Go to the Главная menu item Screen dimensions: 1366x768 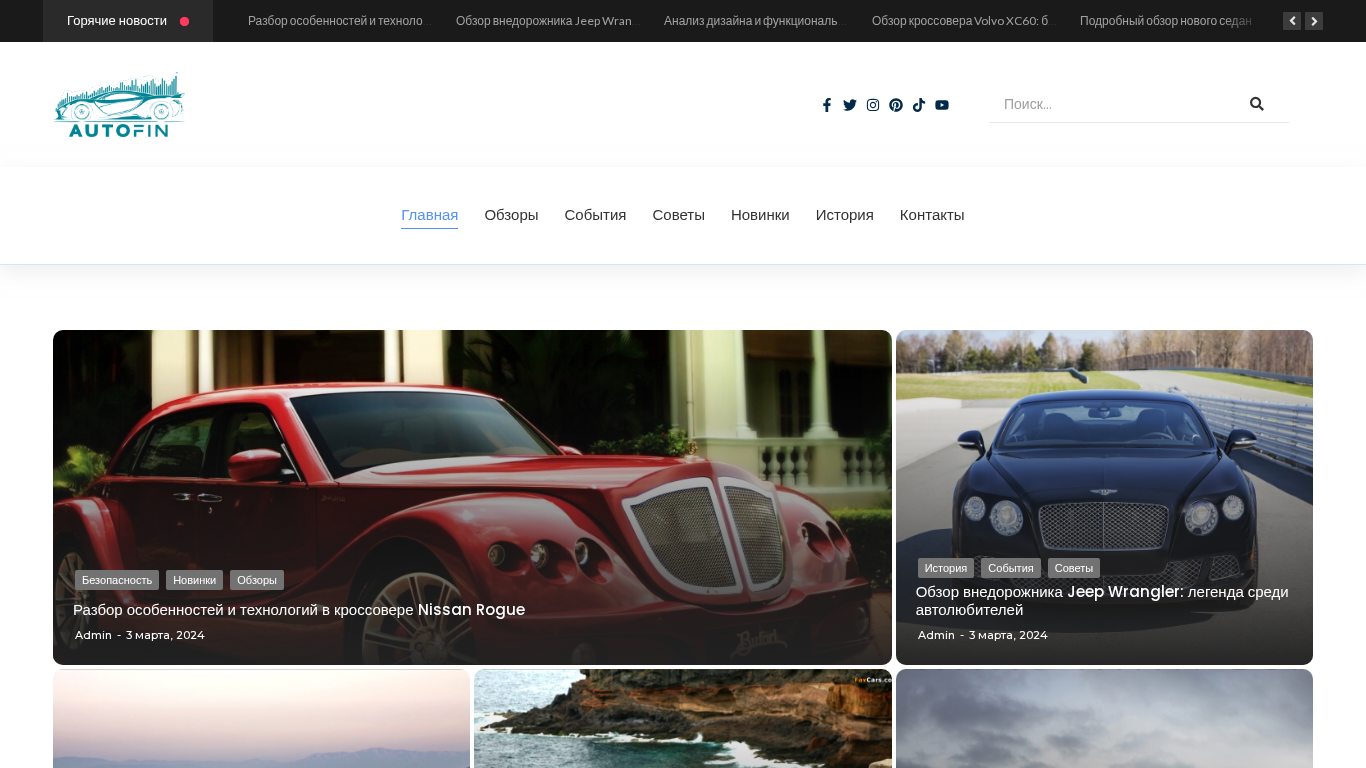[x=430, y=215]
